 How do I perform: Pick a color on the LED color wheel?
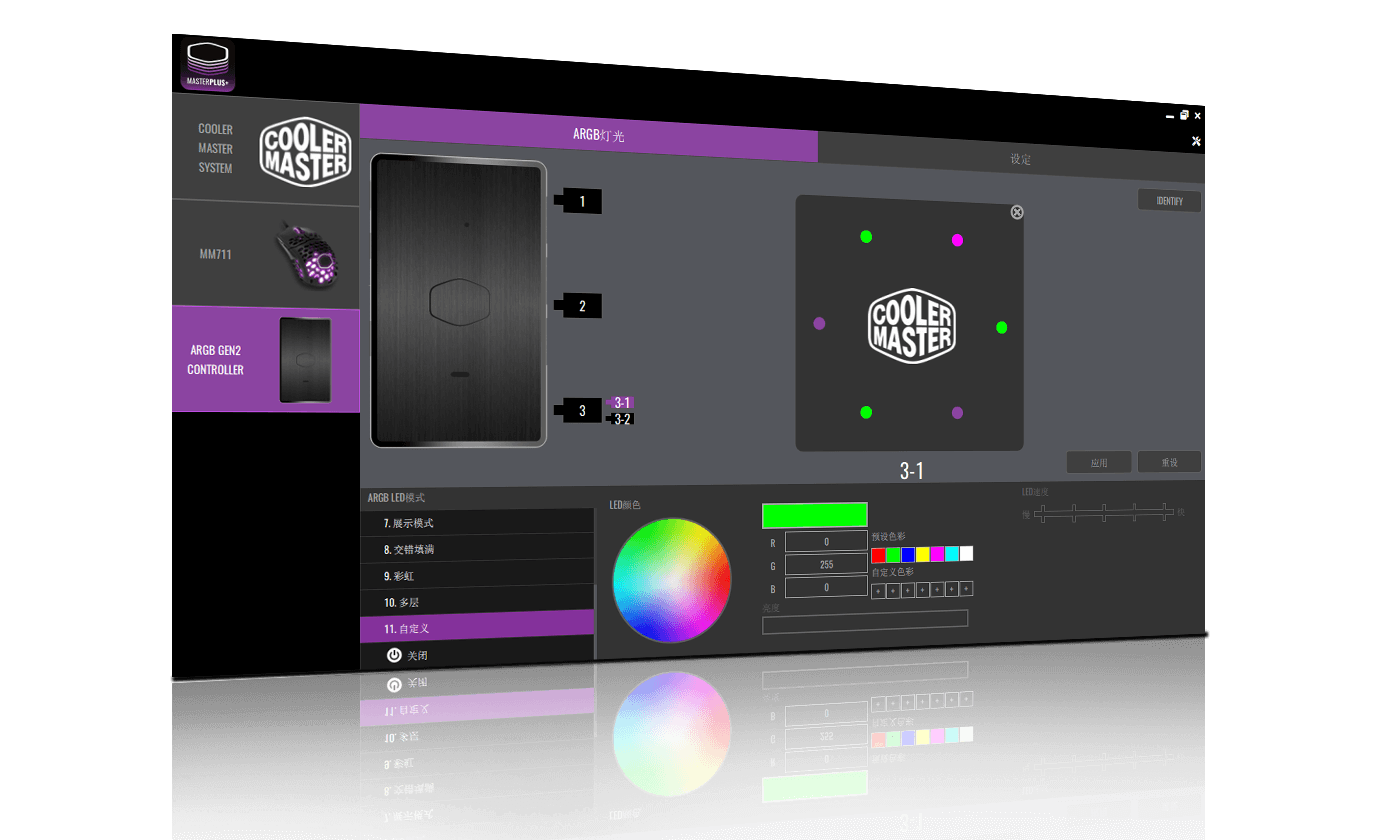pos(672,580)
